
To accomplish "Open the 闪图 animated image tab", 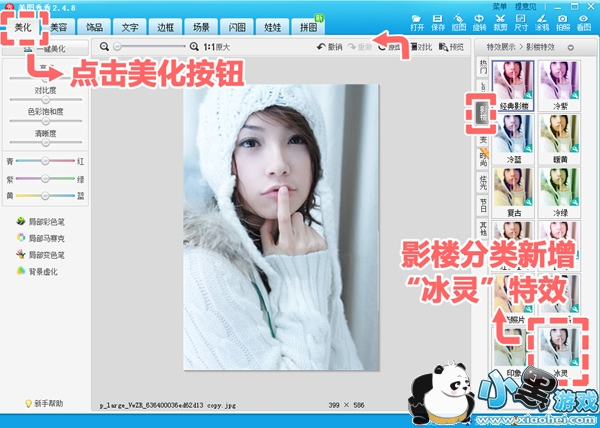I will coord(237,27).
